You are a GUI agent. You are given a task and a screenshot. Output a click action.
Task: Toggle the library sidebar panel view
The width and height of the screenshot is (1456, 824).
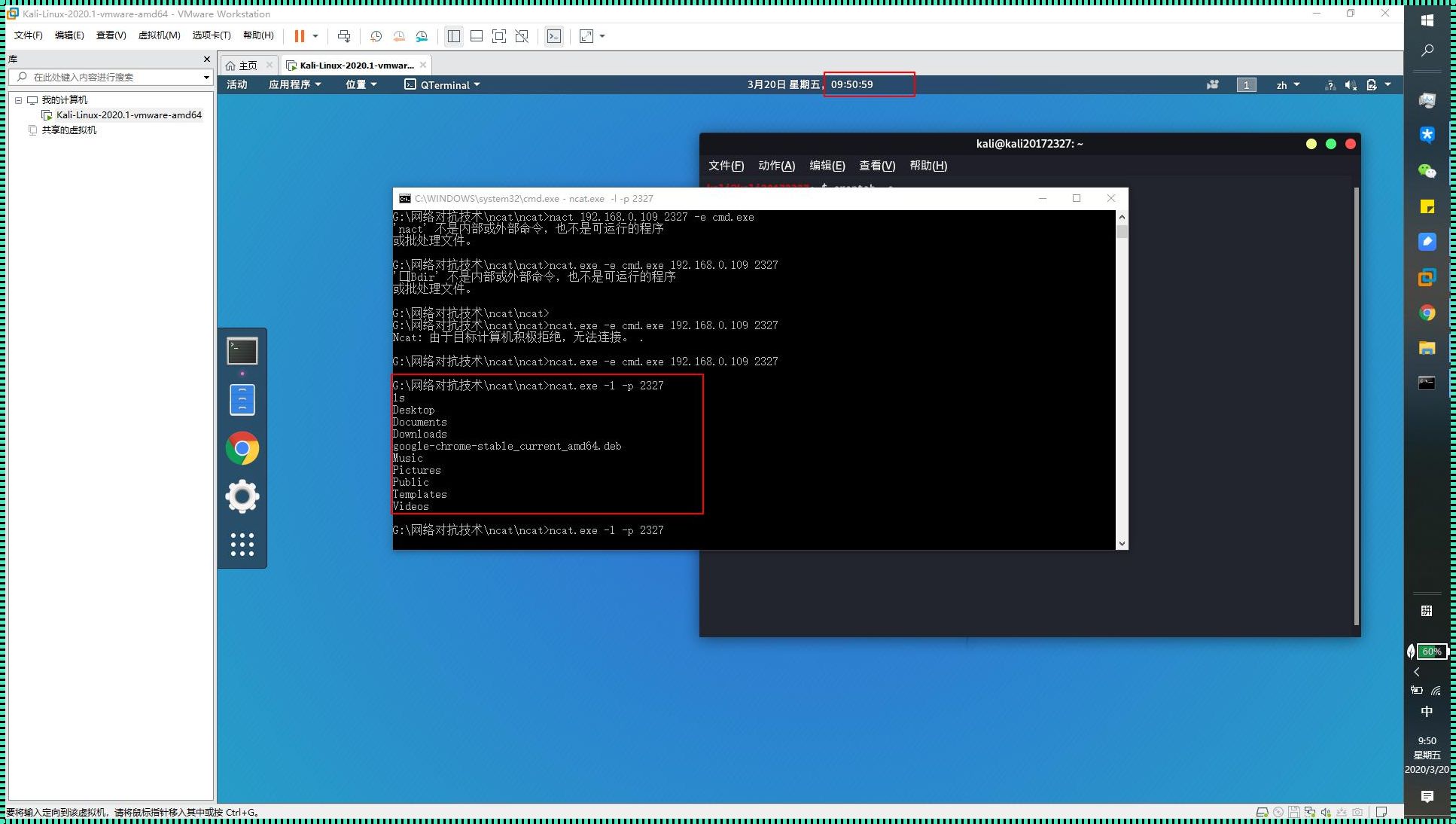click(454, 35)
